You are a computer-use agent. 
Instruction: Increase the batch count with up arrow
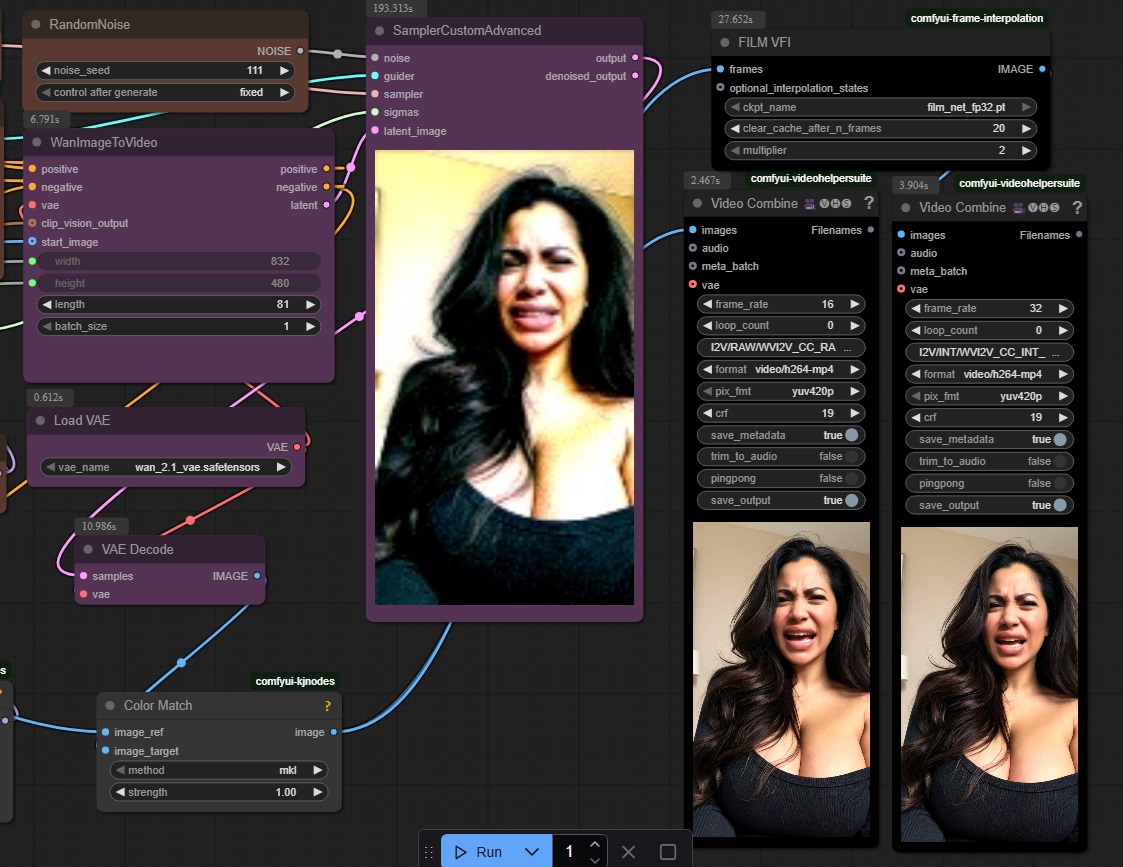point(594,844)
